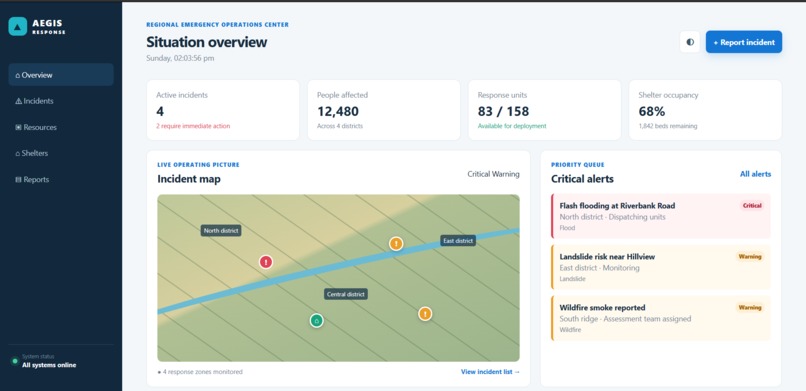This screenshot has height=391, width=806.
Task: Open the Landslide risk near Hillview alert
Action: (661, 267)
